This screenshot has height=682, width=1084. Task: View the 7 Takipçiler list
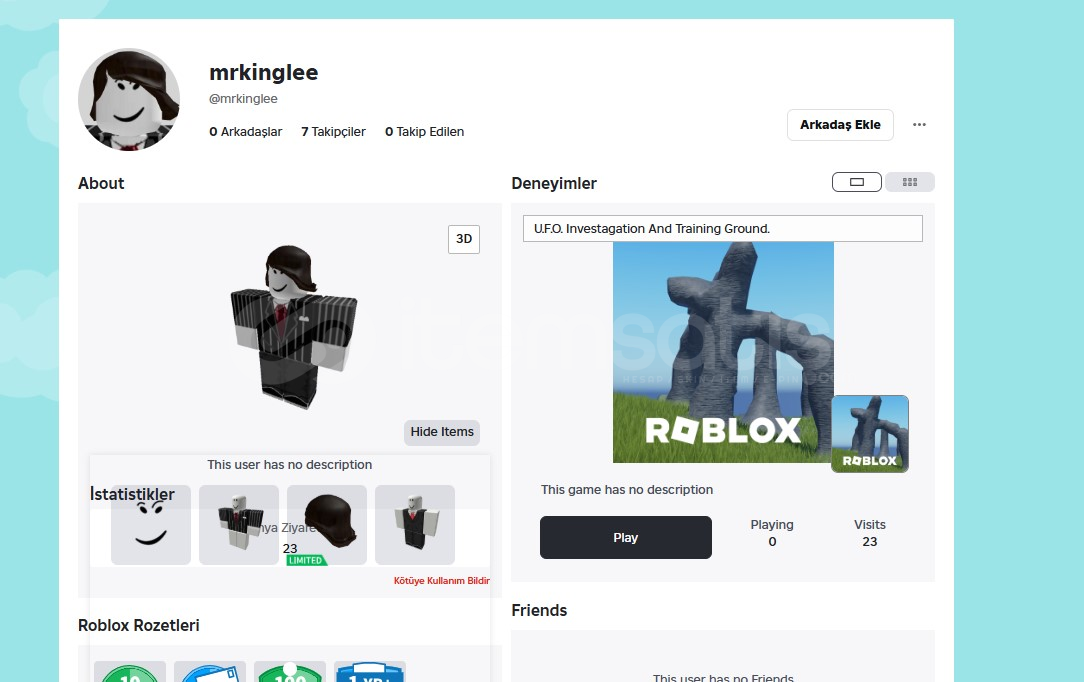click(x=333, y=132)
